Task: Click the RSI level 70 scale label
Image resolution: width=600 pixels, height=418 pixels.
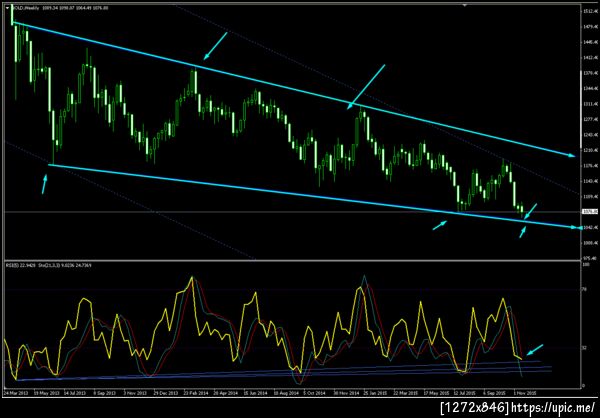Action: pos(584,290)
